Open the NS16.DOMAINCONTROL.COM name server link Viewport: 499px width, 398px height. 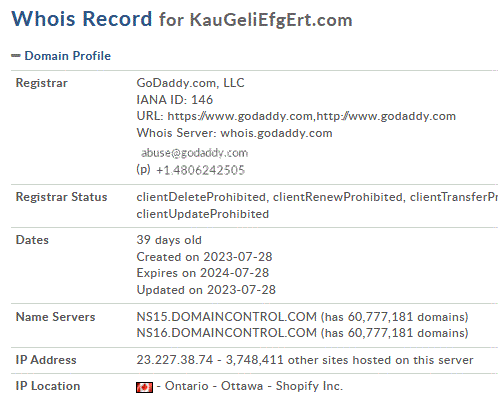pos(226,333)
